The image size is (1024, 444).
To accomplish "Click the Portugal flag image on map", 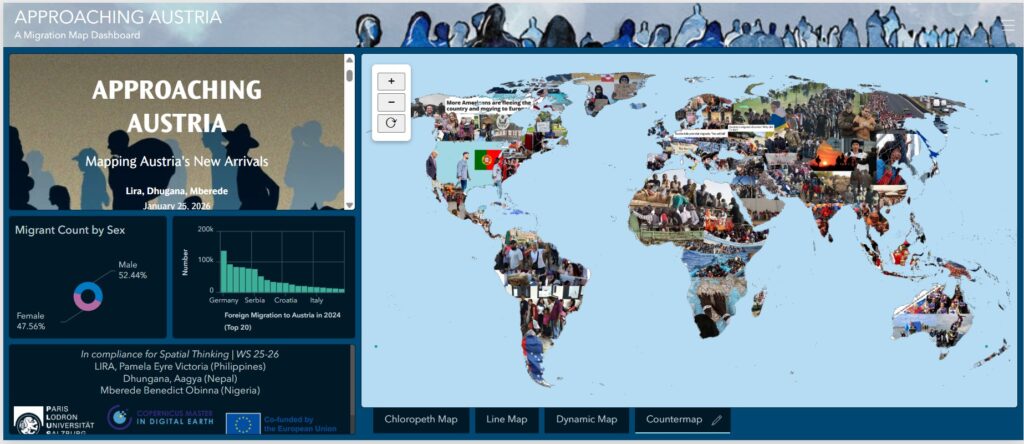I will (488, 159).
